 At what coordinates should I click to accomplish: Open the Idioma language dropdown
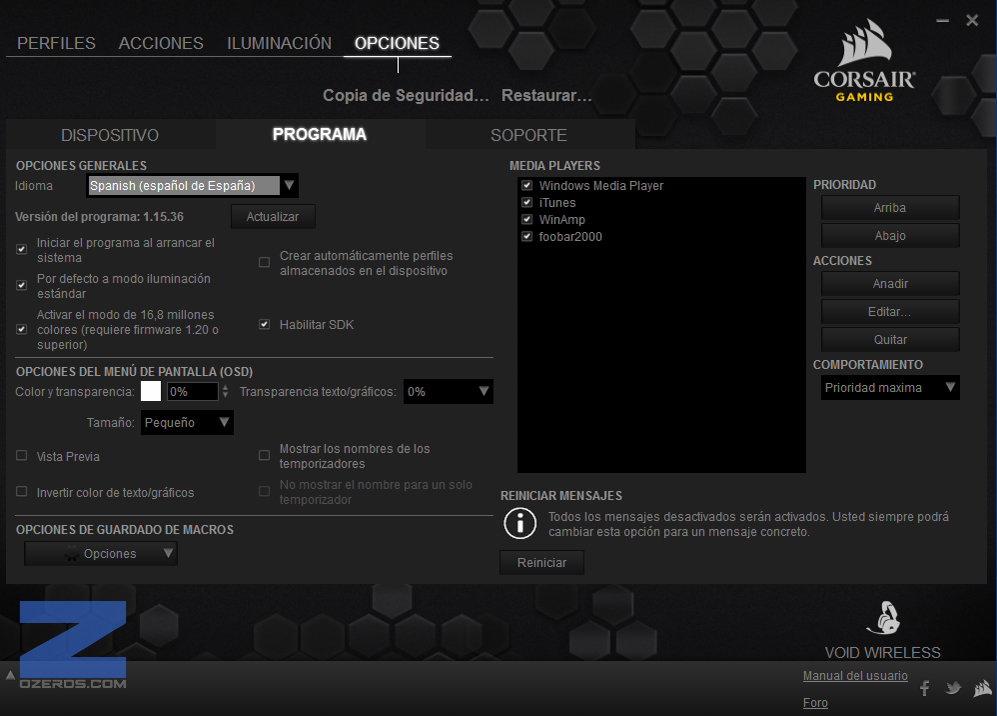(x=192, y=186)
